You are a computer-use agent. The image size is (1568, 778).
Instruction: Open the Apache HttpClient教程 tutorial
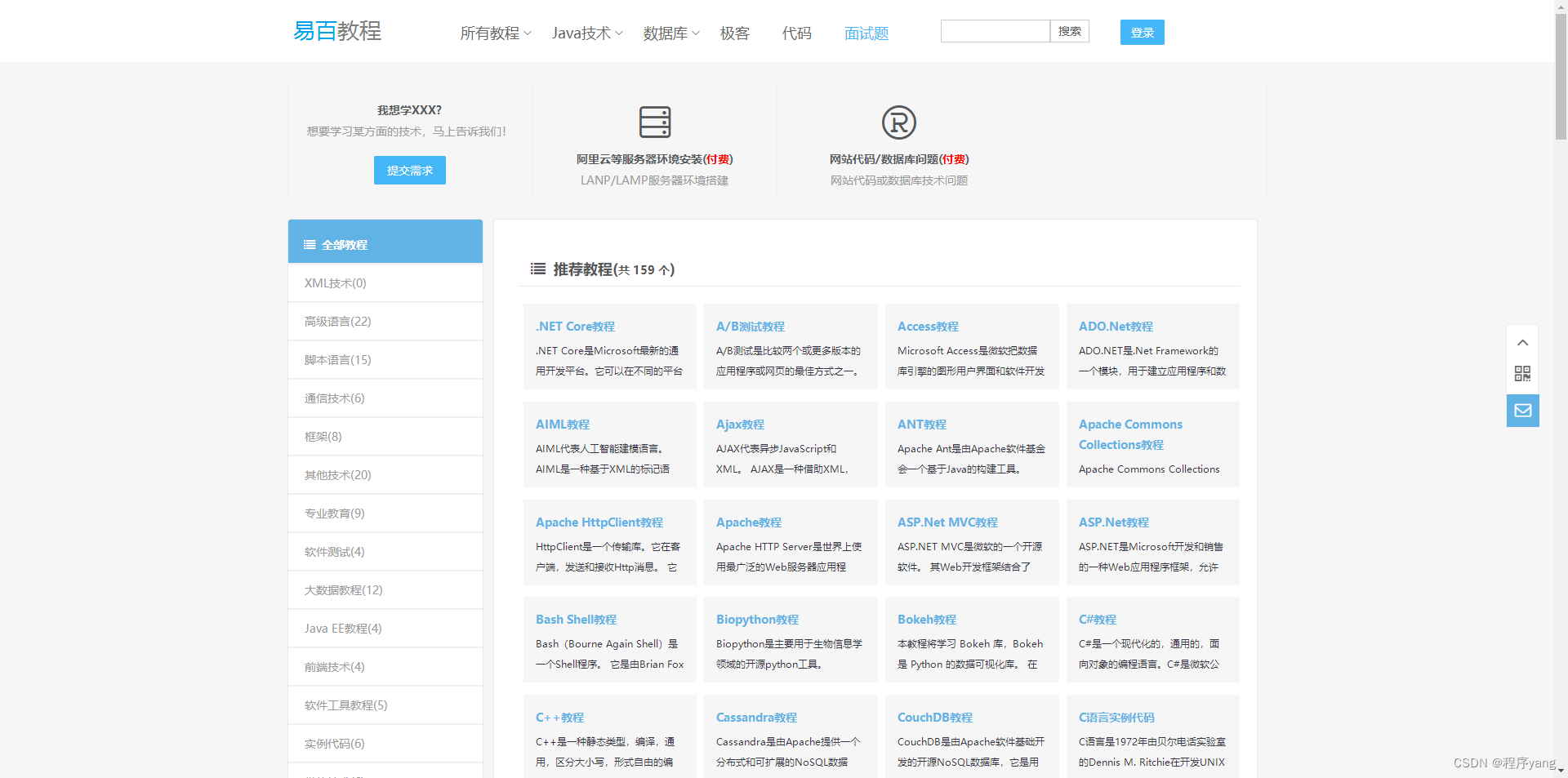tap(599, 522)
